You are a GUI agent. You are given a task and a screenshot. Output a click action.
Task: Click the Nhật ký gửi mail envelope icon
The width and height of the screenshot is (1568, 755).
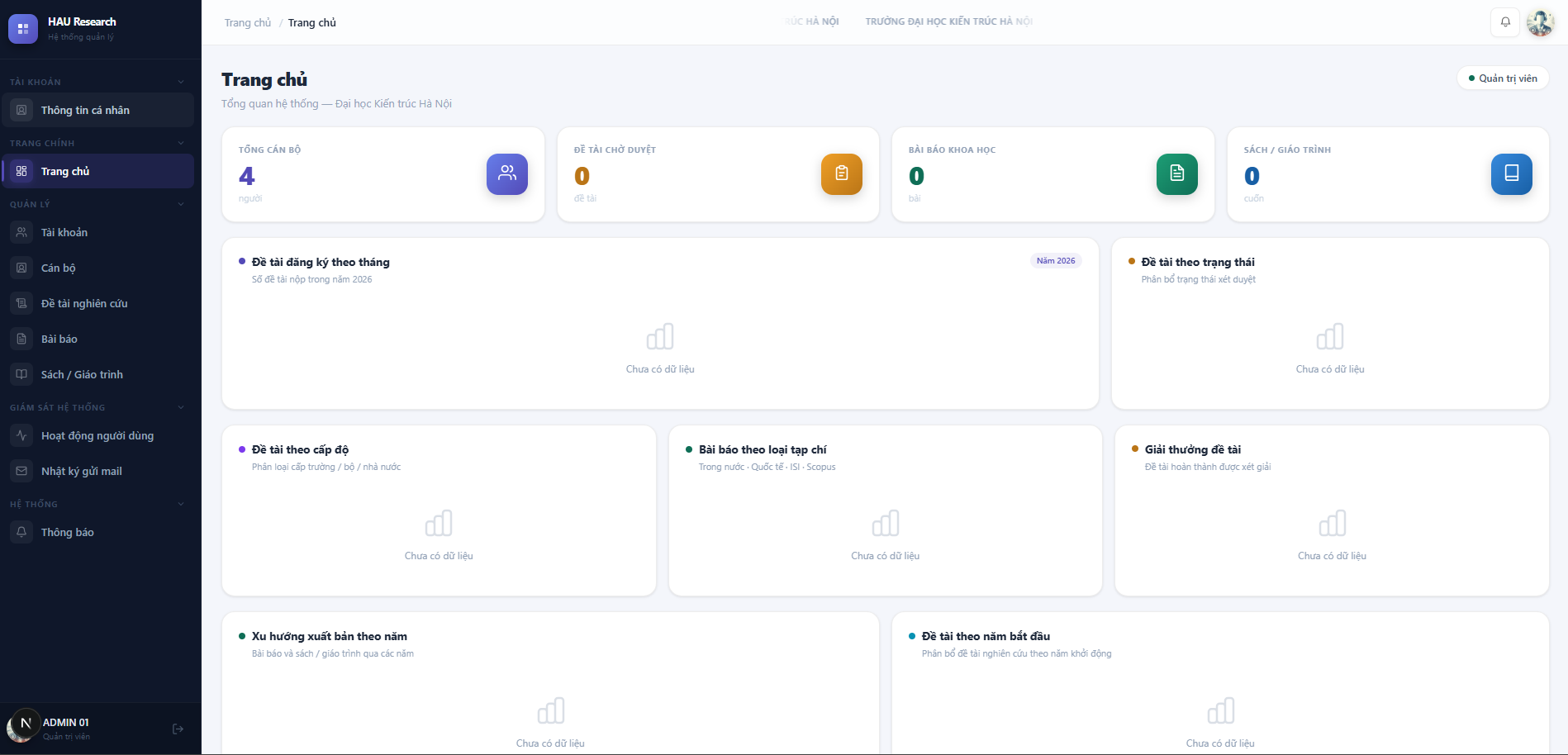click(21, 471)
